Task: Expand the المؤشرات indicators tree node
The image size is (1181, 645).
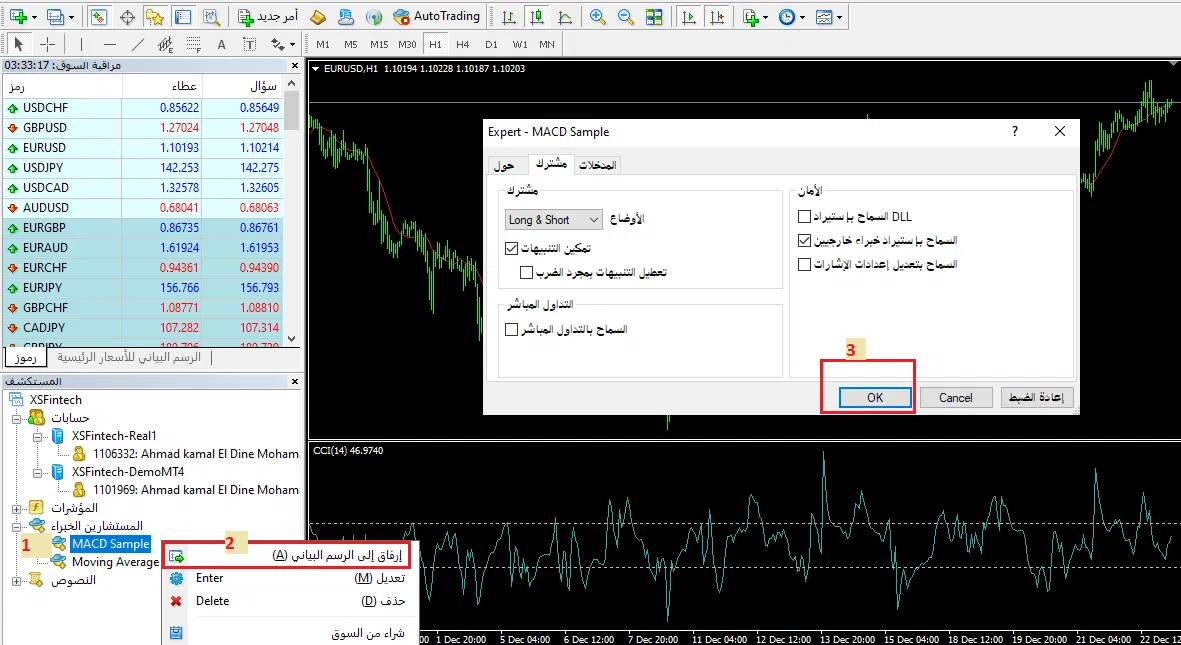Action: pos(15,508)
